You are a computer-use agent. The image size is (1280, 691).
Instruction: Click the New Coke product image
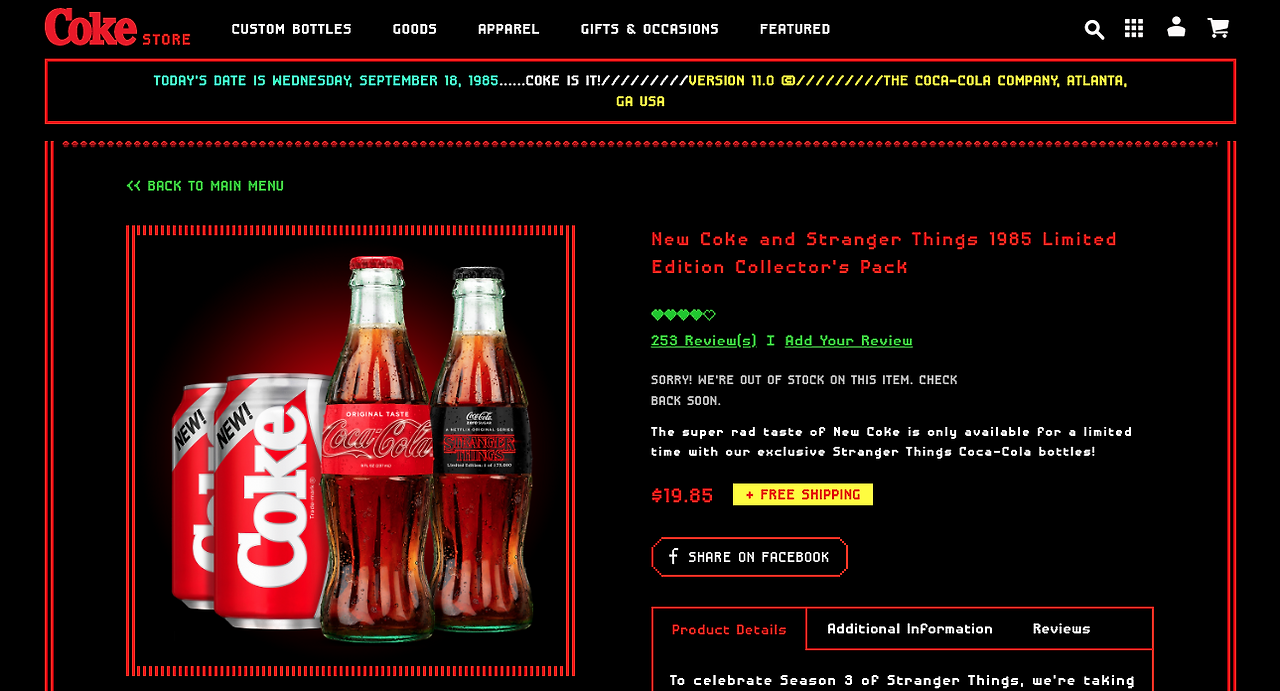coord(350,450)
